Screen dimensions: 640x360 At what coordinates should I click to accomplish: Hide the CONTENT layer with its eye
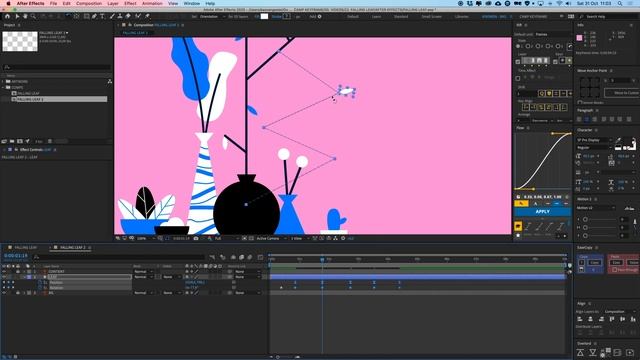coord(4,271)
